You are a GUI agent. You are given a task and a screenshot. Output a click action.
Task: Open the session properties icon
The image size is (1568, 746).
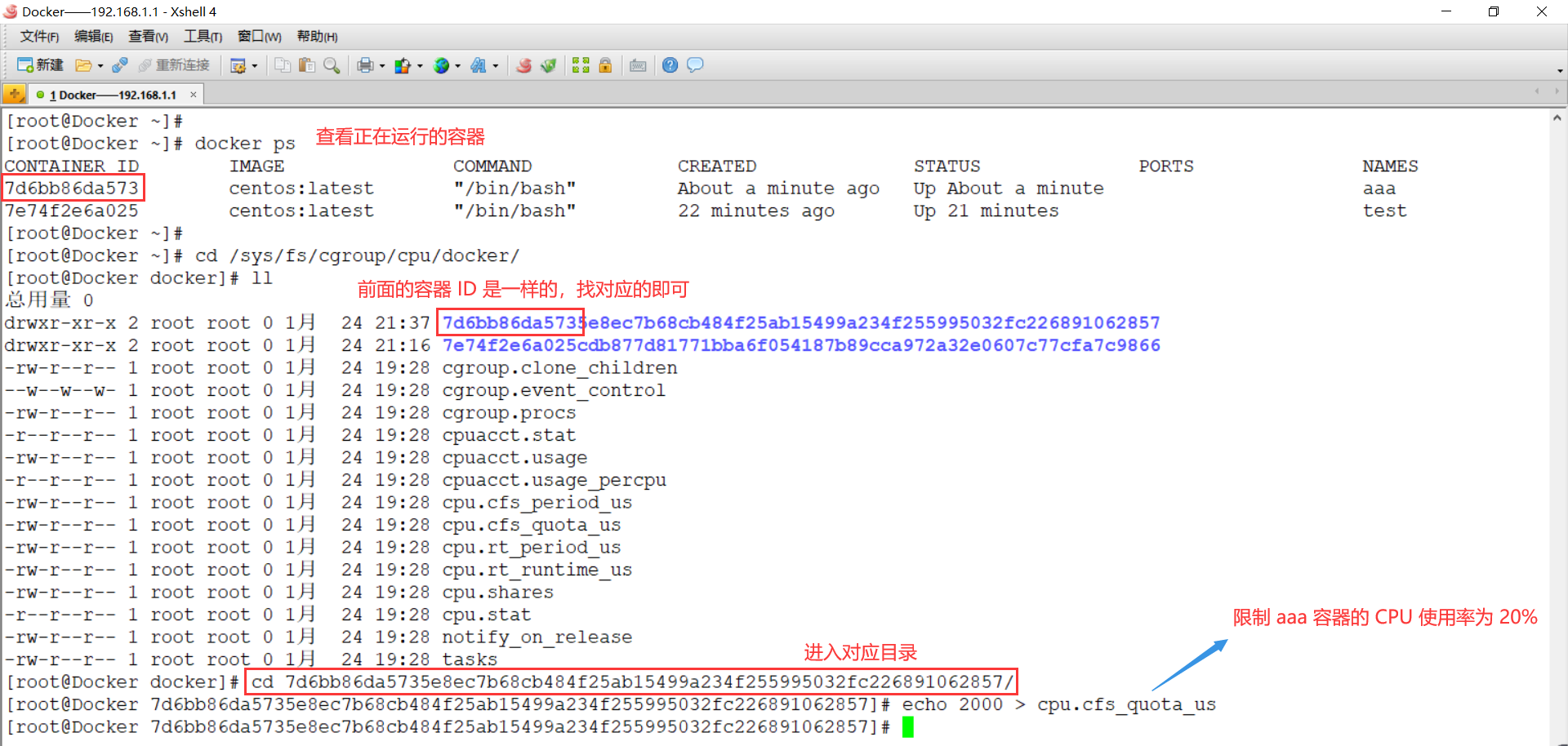pyautogui.click(x=238, y=65)
